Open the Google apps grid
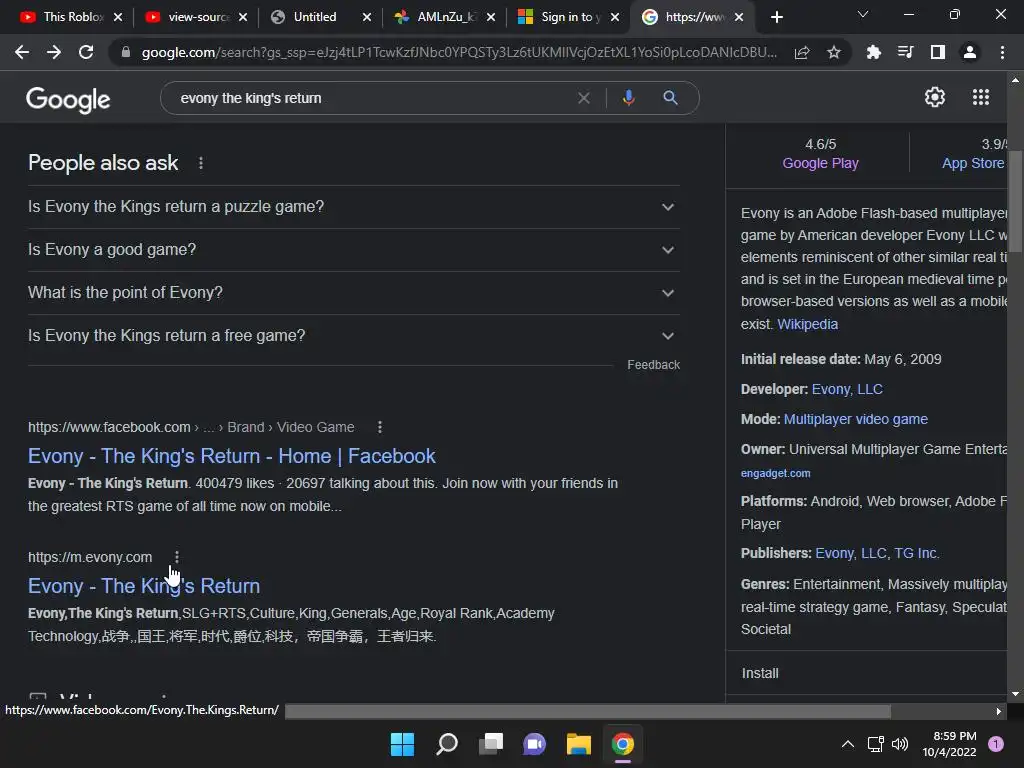1024x768 pixels. tap(980, 97)
